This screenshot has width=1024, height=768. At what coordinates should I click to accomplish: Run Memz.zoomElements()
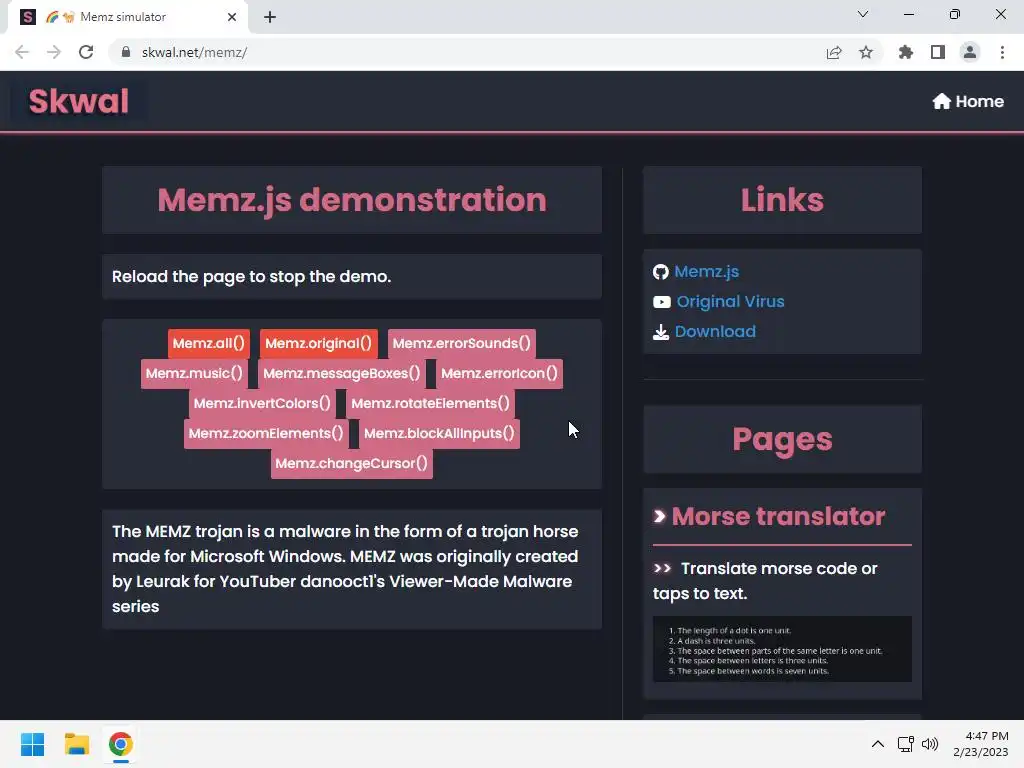266,434
